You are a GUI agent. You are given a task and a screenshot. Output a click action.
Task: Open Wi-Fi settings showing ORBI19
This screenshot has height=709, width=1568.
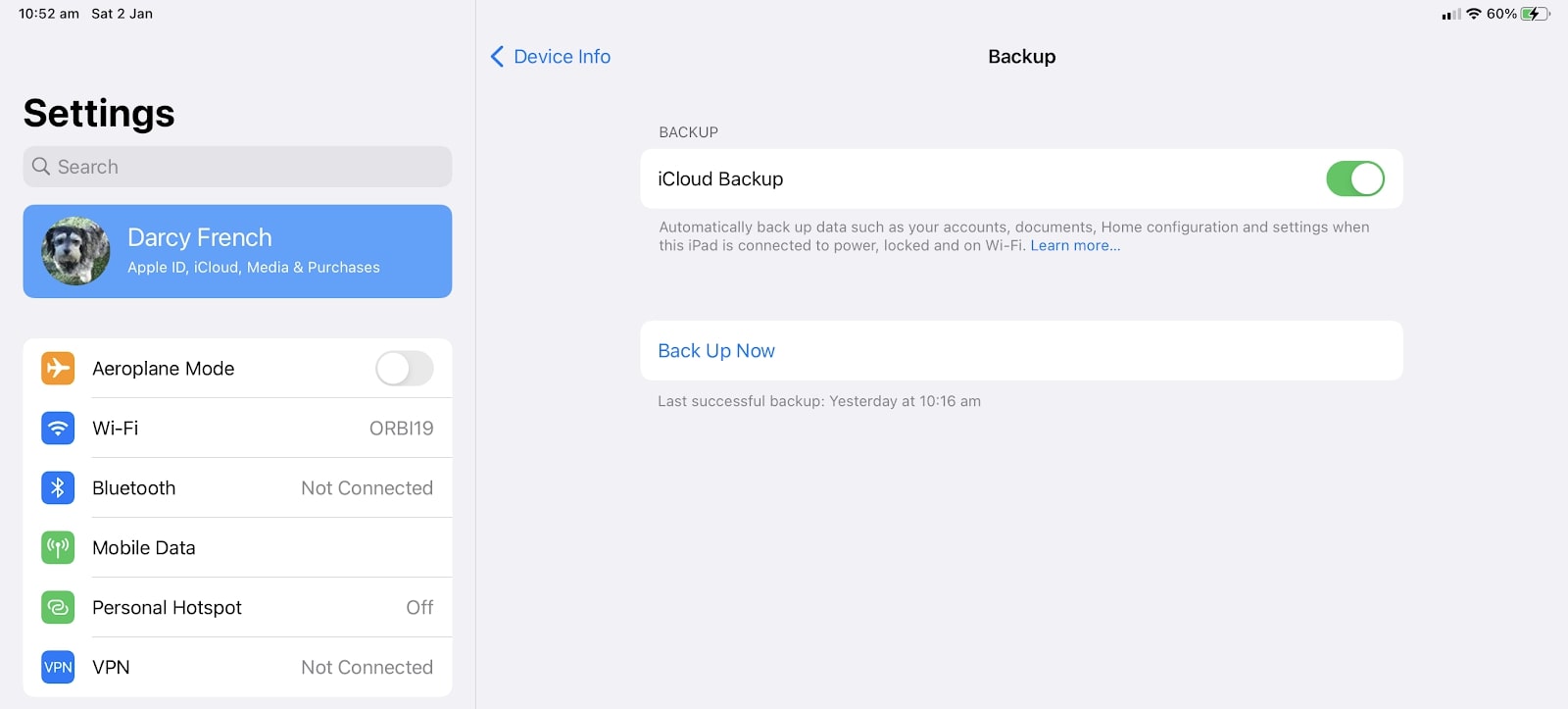pyautogui.click(x=237, y=429)
